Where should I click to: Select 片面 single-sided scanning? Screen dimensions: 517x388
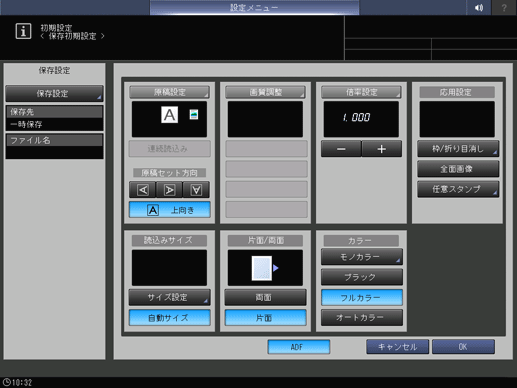pos(265,318)
